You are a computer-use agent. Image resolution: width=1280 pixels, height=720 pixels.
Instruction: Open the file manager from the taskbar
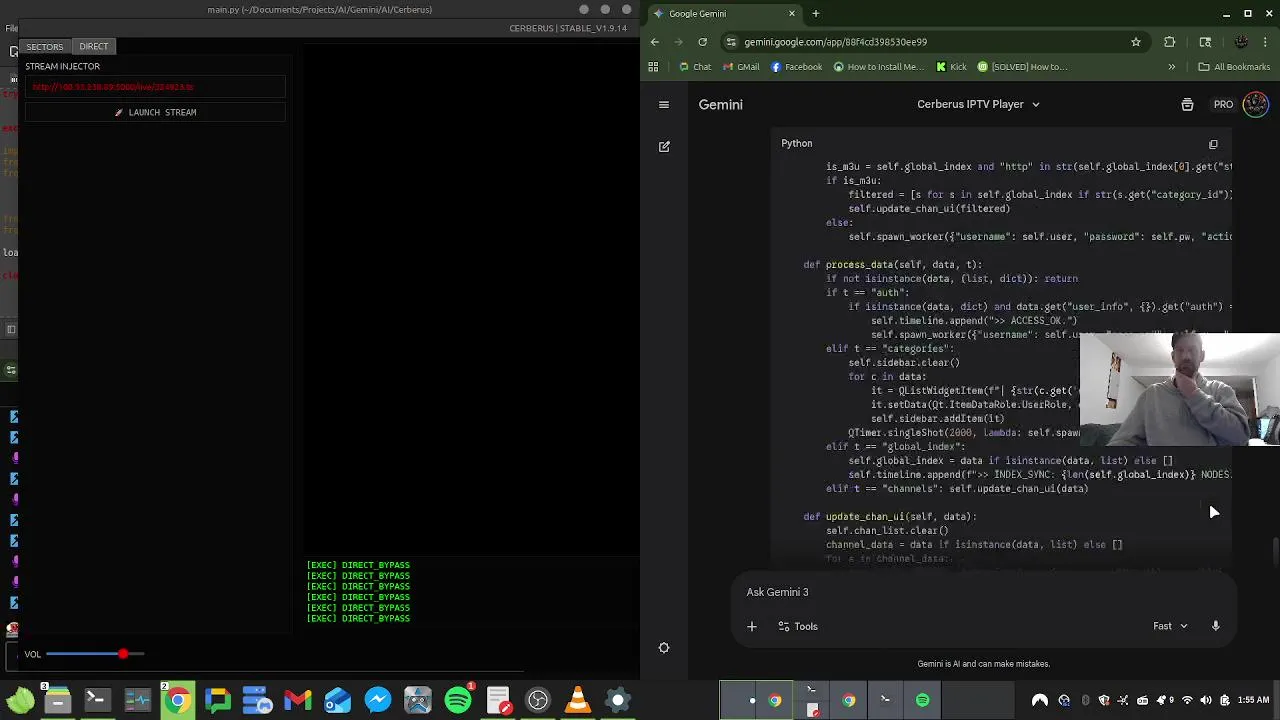click(57, 700)
